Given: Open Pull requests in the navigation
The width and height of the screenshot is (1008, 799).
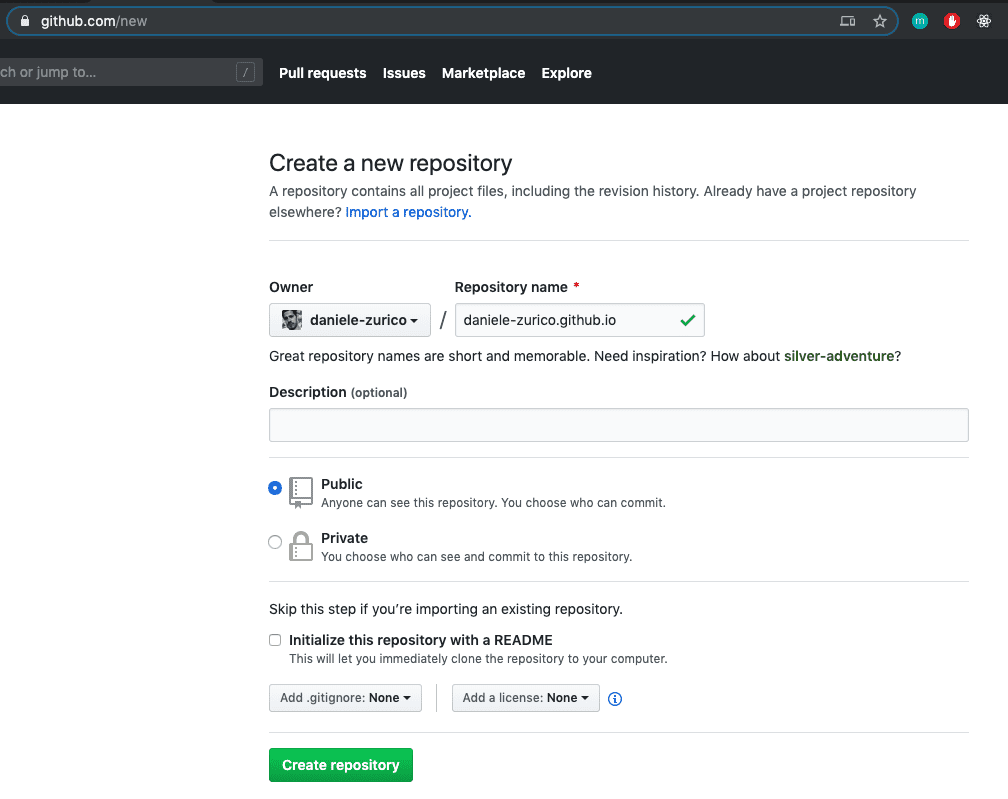Looking at the screenshot, I should tap(323, 73).
